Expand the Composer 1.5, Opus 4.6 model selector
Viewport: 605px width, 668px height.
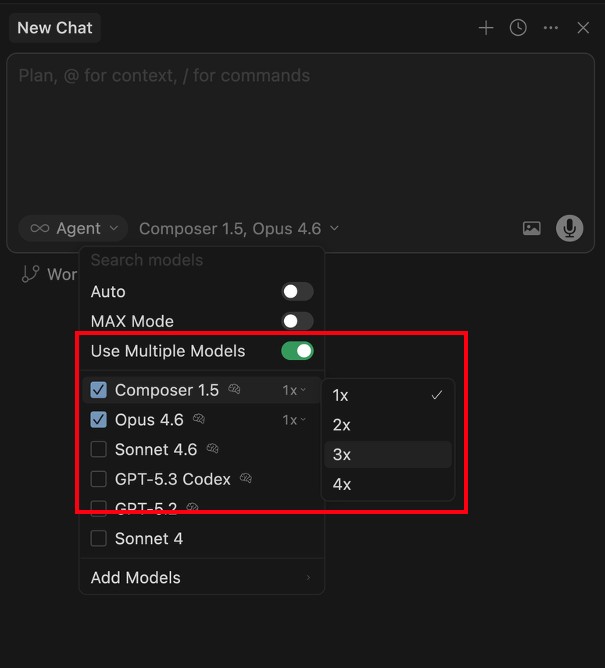click(x=239, y=228)
